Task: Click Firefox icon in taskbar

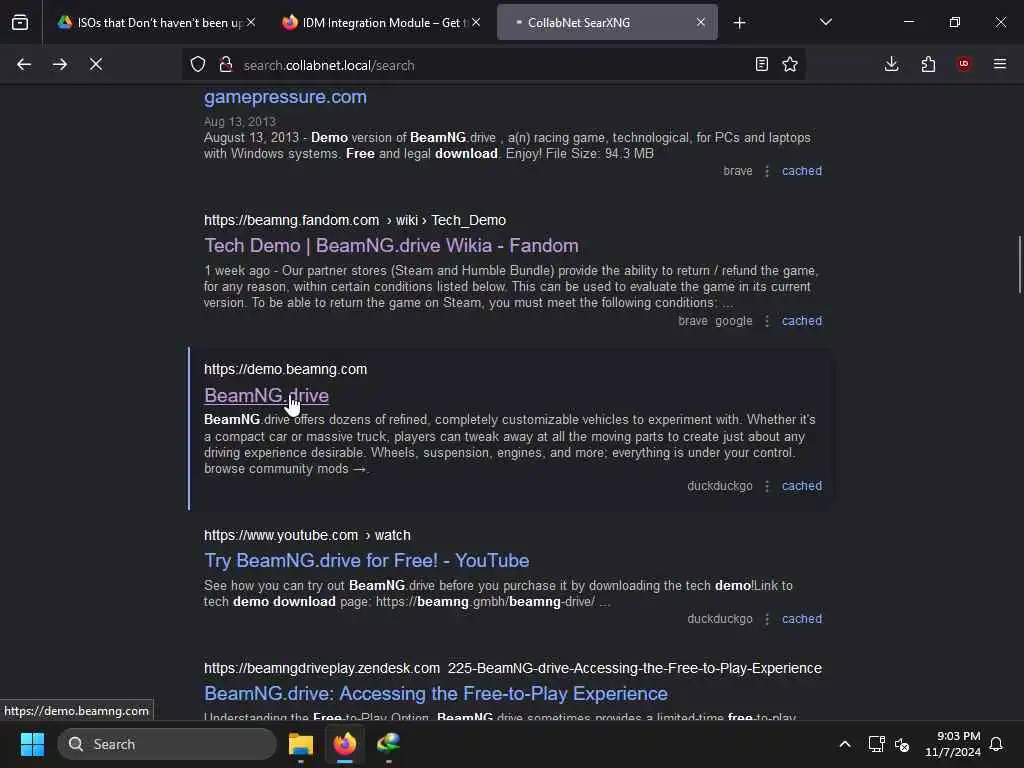Action: click(345, 744)
